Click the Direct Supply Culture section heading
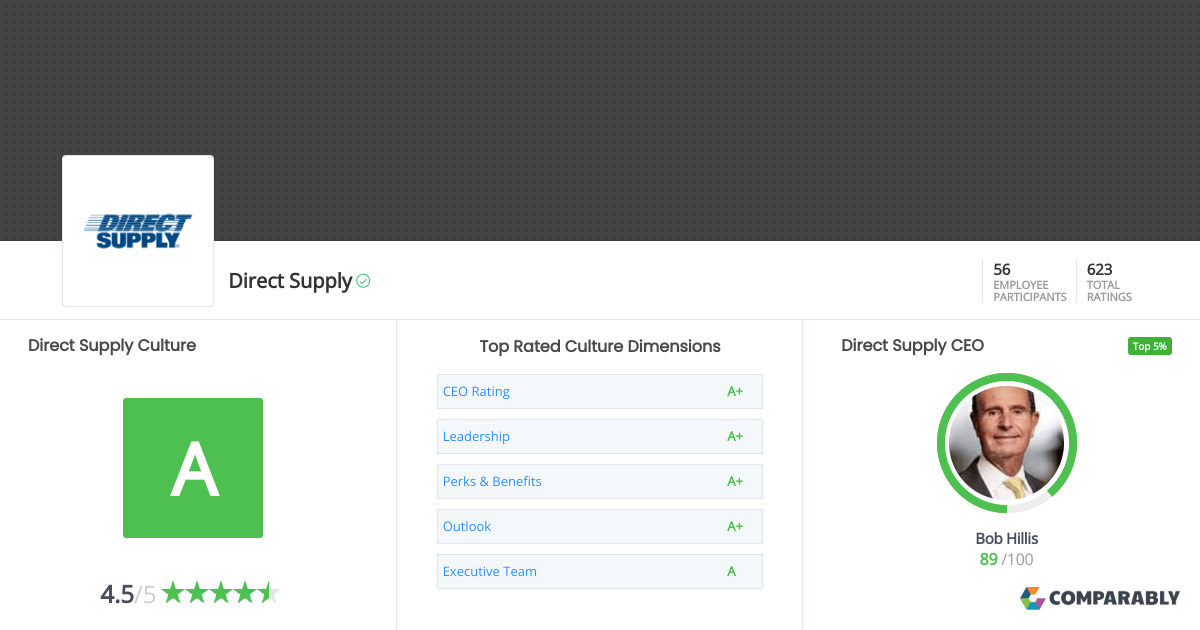 [112, 345]
